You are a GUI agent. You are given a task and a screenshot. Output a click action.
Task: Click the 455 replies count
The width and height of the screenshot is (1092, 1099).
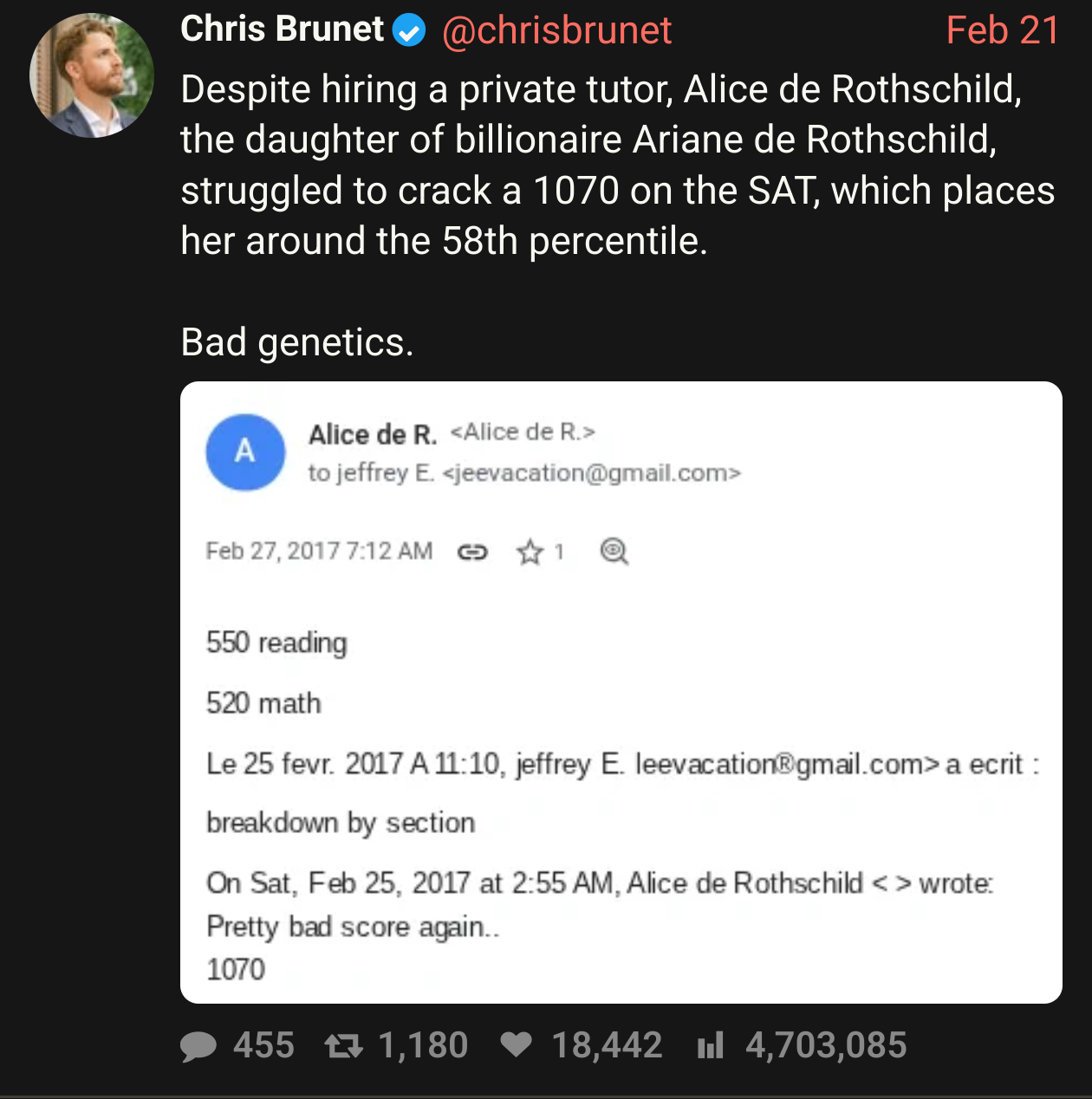(263, 1045)
